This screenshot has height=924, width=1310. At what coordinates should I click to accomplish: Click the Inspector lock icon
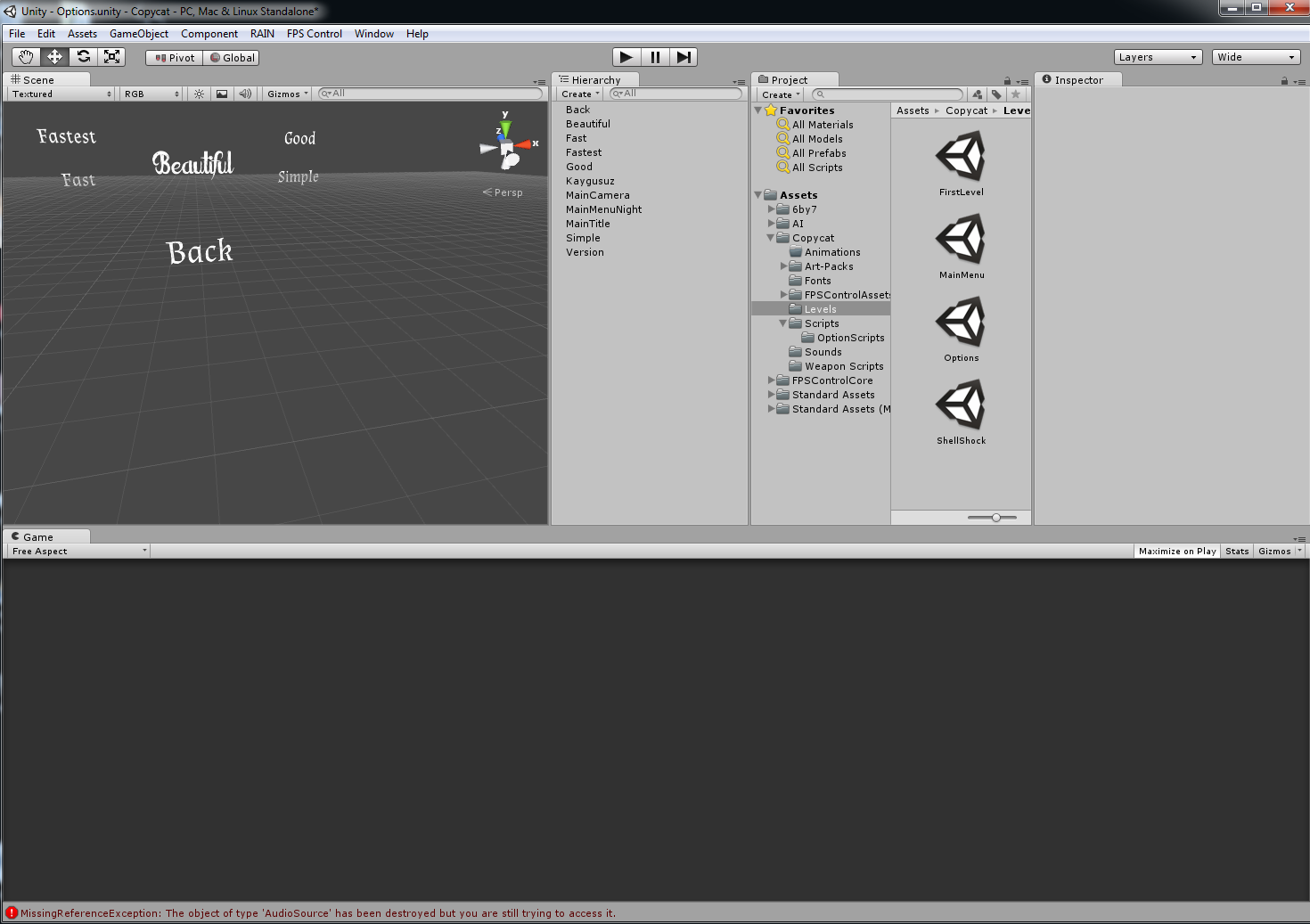coord(1284,81)
